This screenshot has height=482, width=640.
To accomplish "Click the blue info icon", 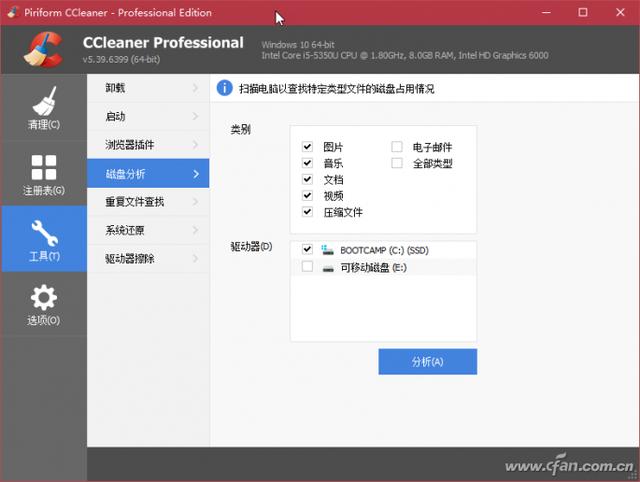I will (x=224, y=88).
